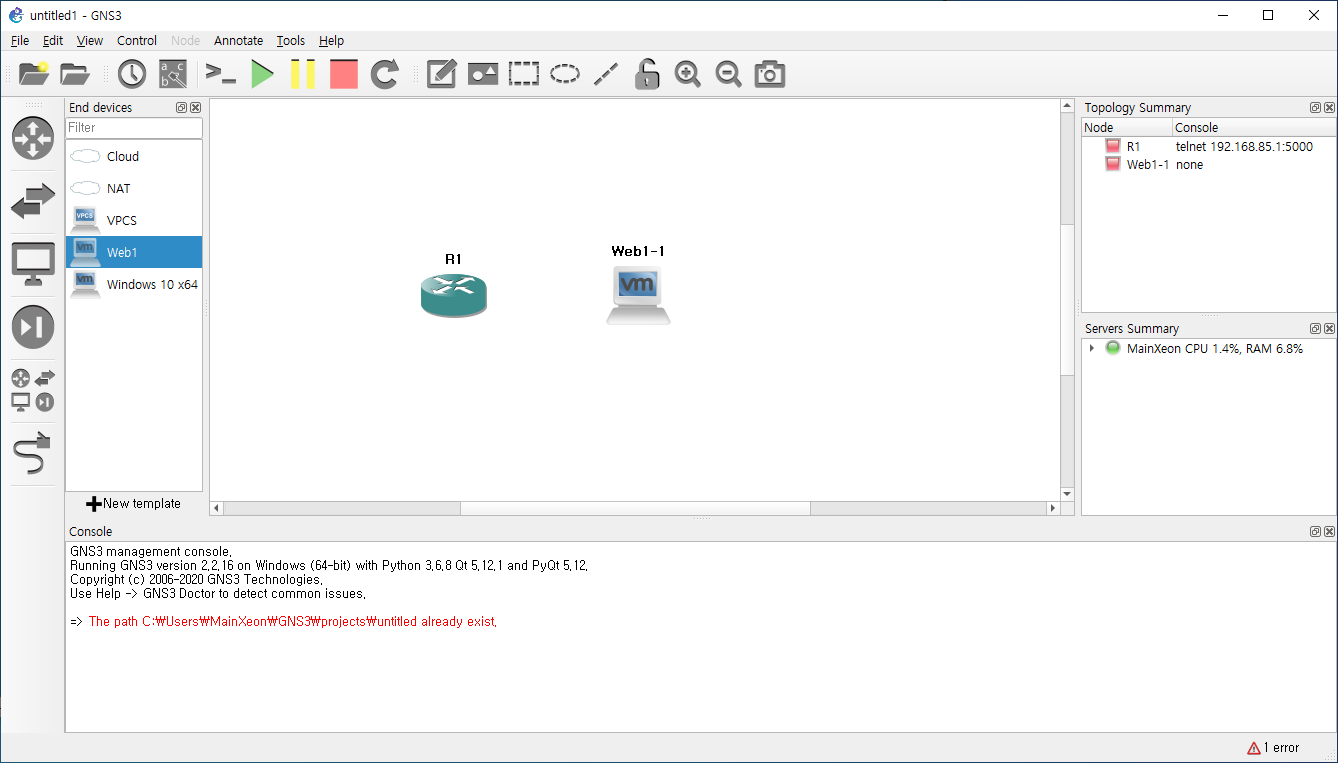Take a screenshot with camera icon
The height and width of the screenshot is (763, 1338).
click(x=770, y=74)
